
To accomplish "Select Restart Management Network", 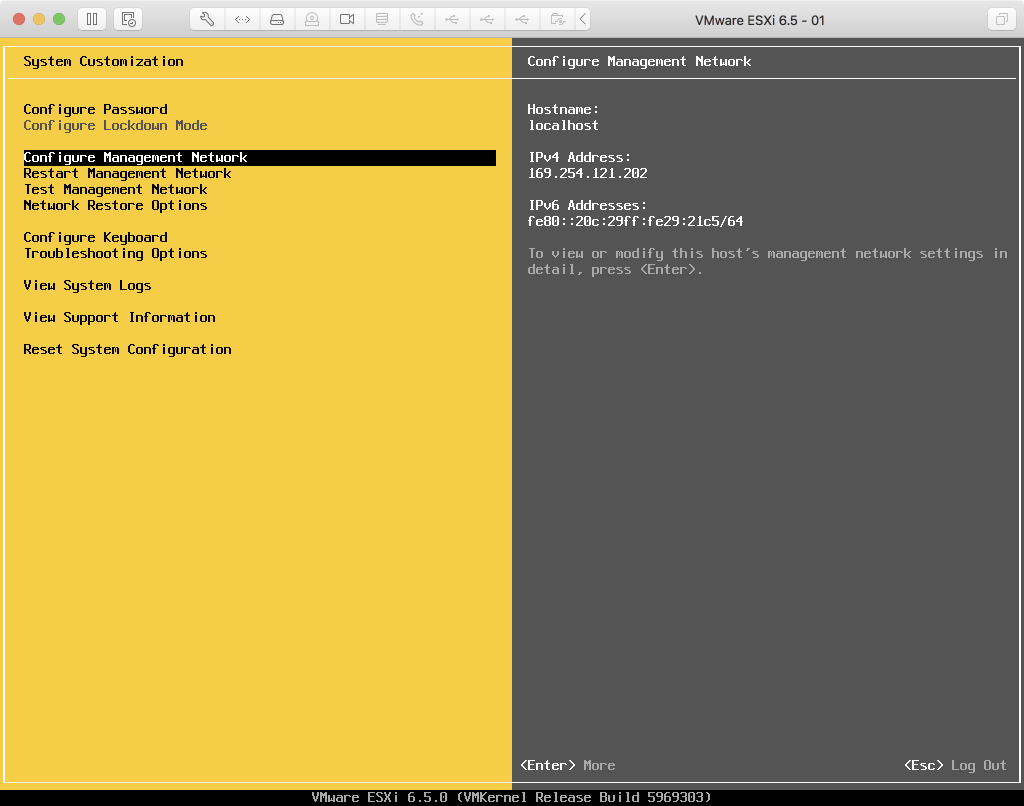I will coord(127,173).
